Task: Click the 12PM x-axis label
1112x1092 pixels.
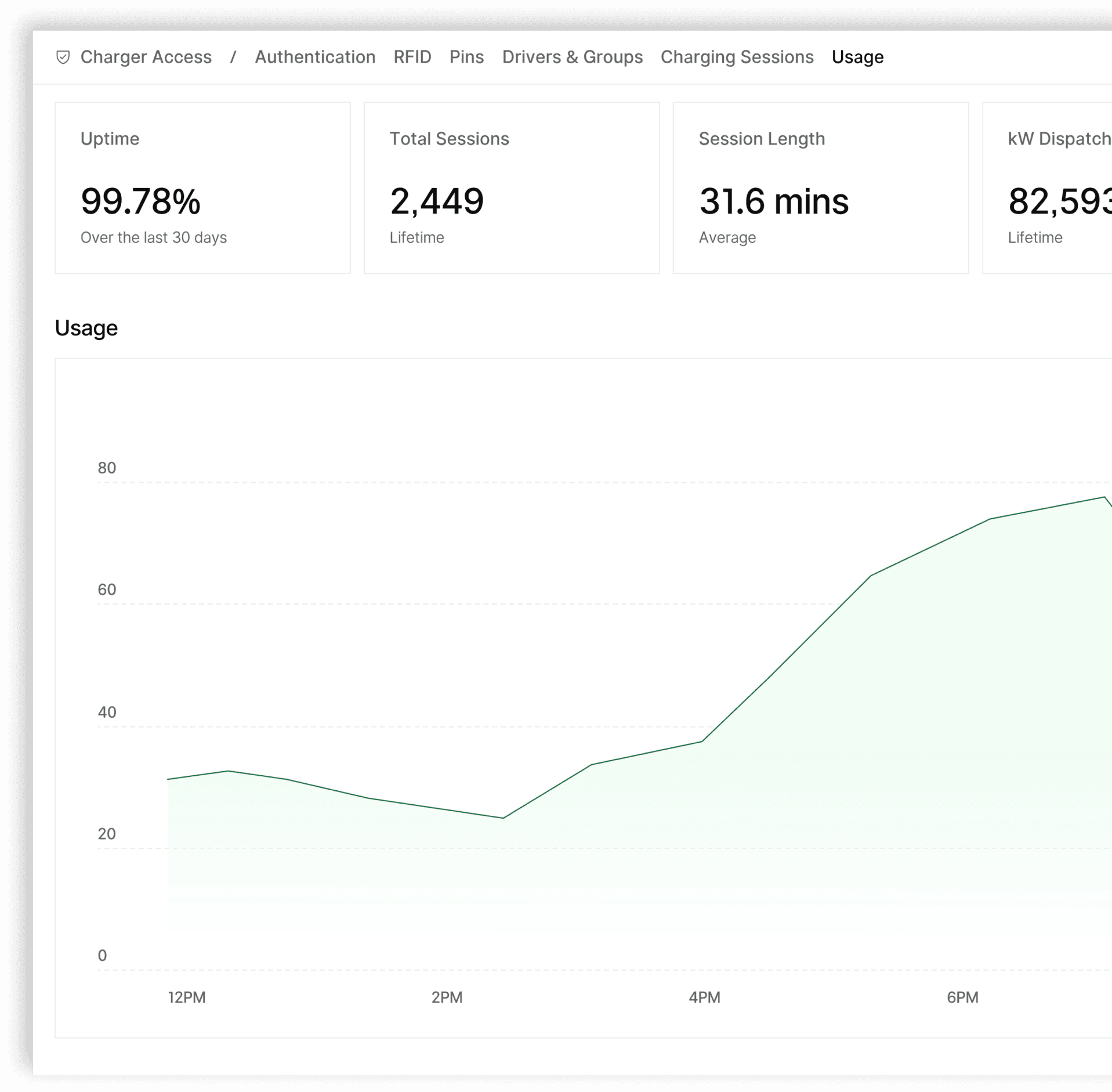Action: pos(187,997)
